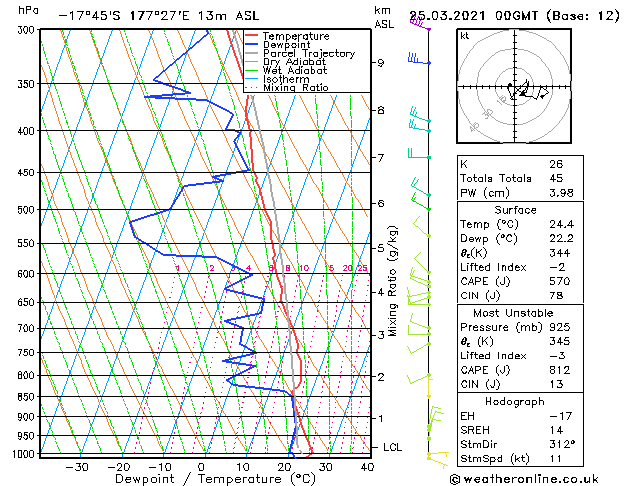629x486 pixels.
Task: Click the PW (cm) value 3.98
Action: coord(561,193)
